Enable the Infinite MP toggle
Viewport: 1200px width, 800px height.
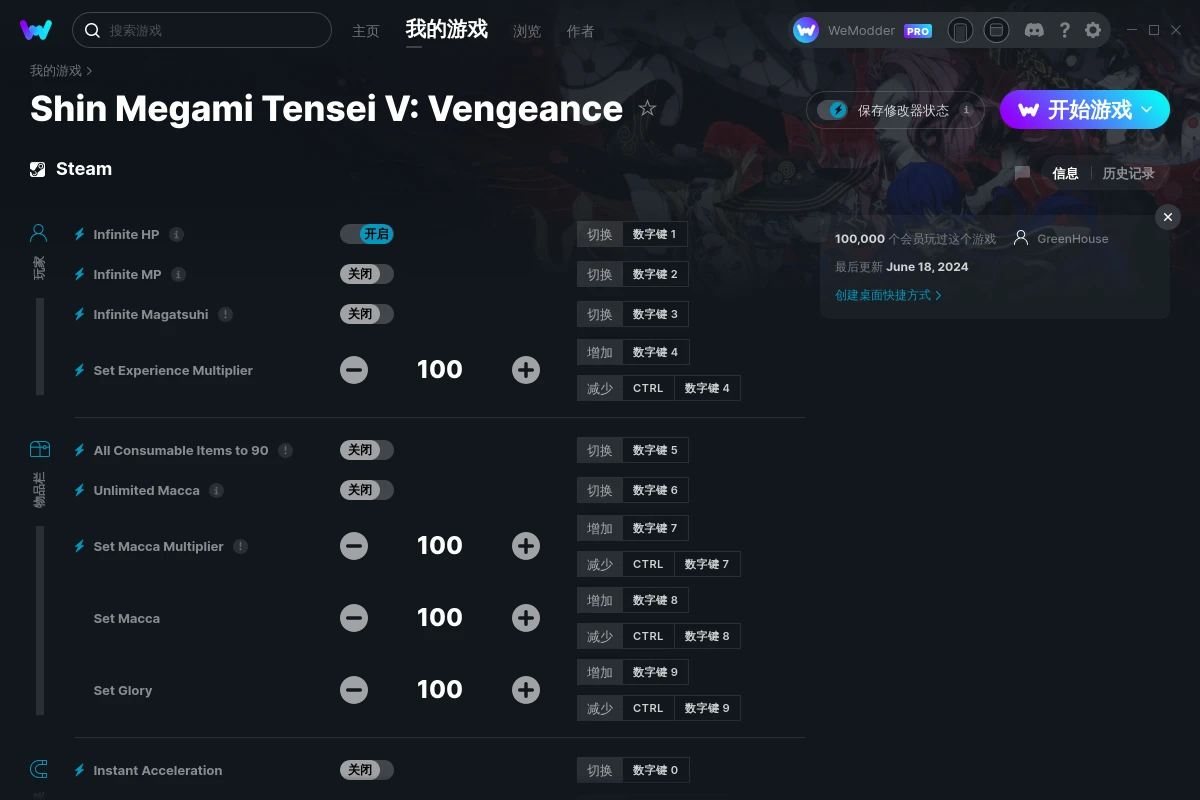[x=367, y=274]
